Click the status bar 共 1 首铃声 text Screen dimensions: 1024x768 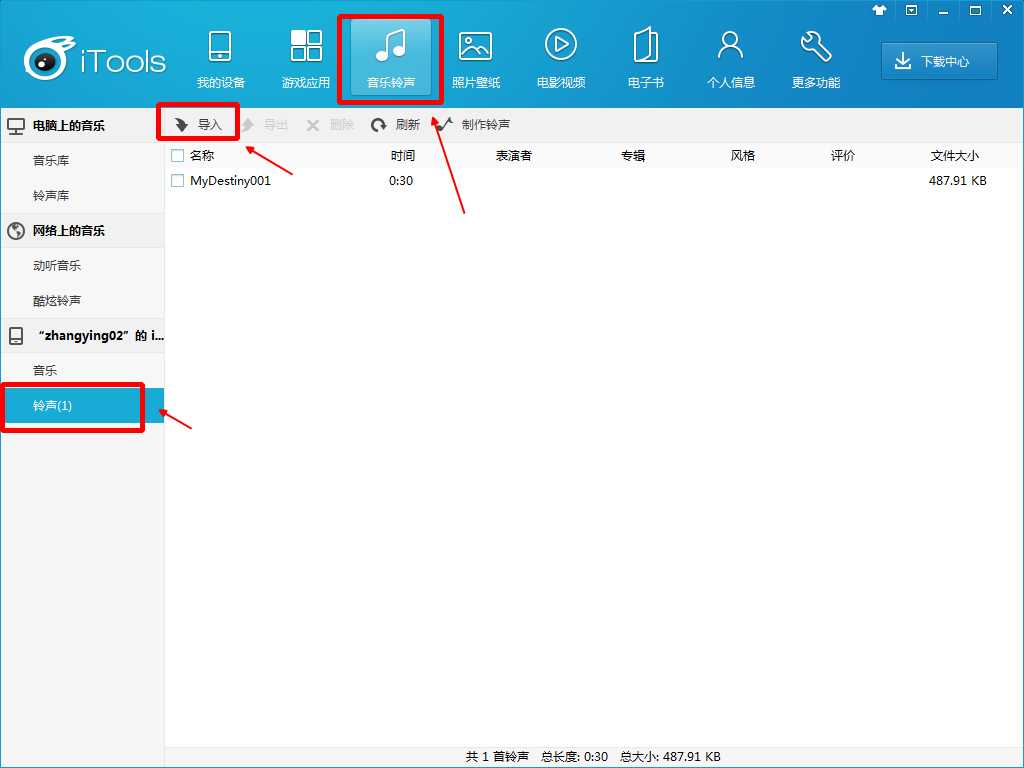coord(497,756)
